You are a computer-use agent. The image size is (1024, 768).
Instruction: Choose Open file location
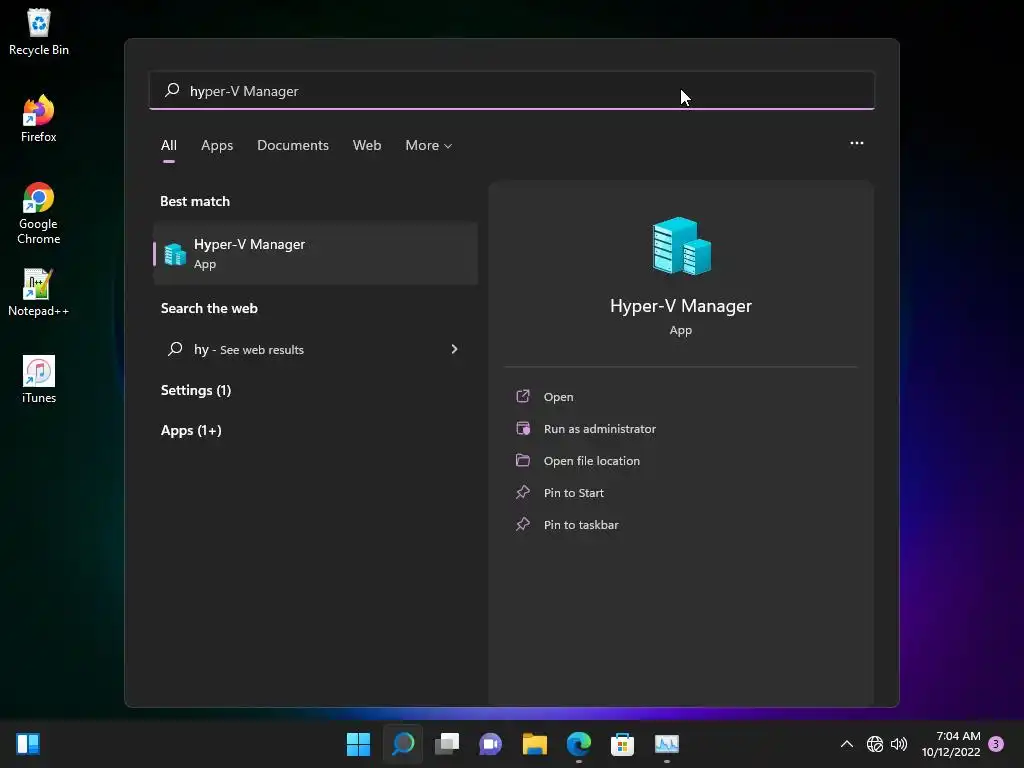tap(592, 460)
